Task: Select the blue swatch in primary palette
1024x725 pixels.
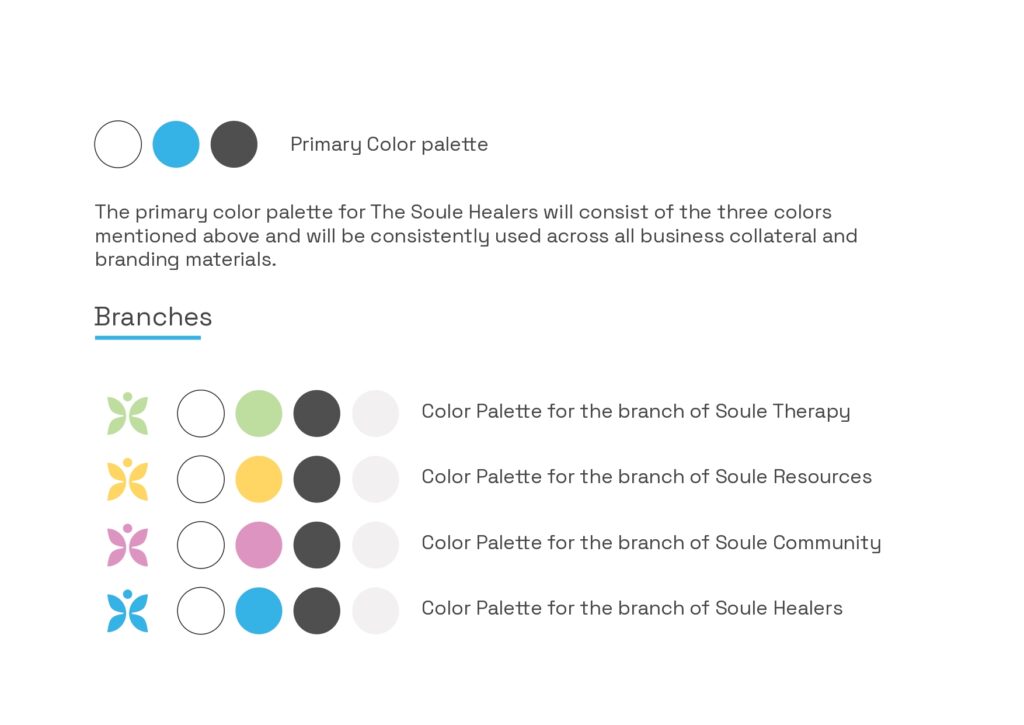Action: click(176, 144)
